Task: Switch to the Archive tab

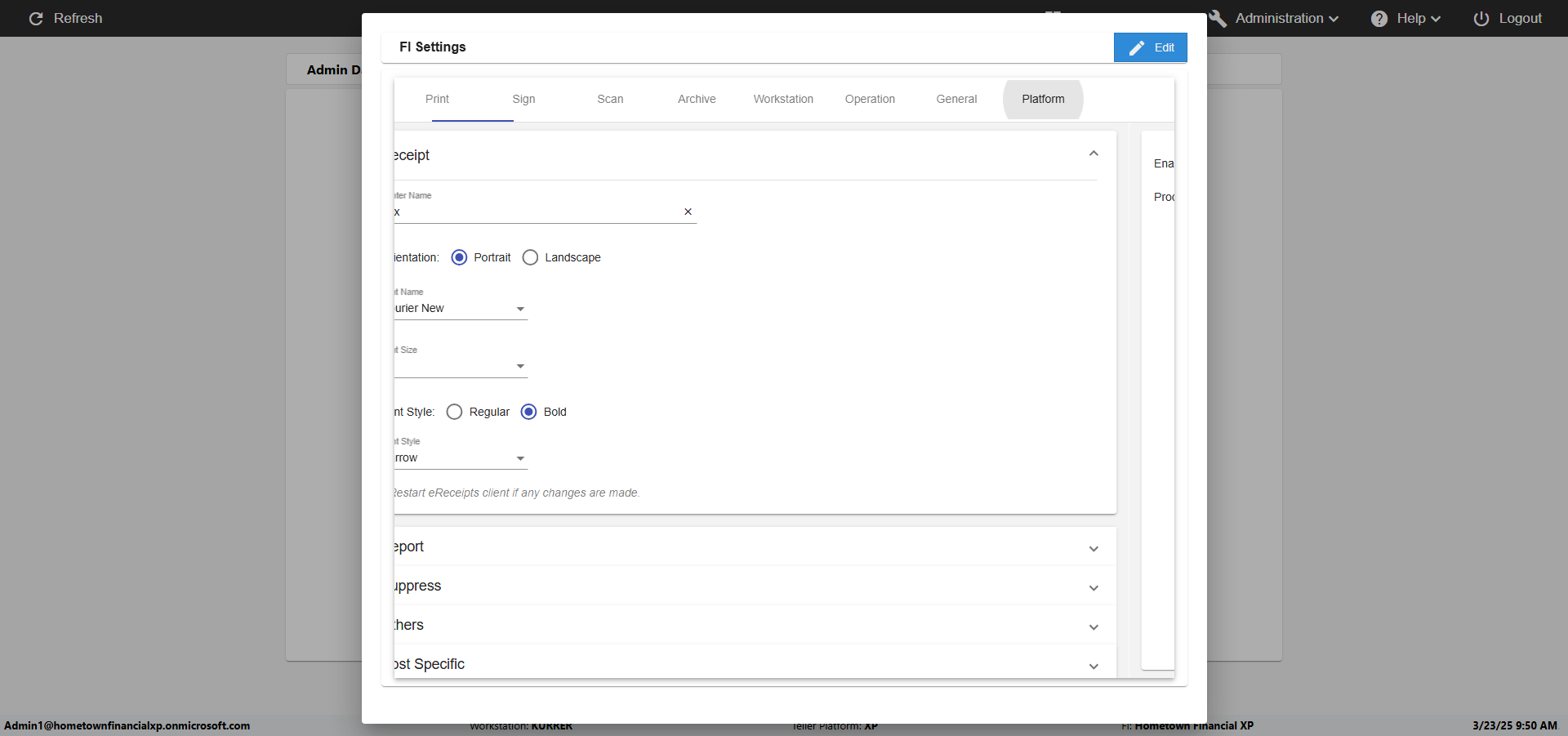Action: click(x=697, y=100)
